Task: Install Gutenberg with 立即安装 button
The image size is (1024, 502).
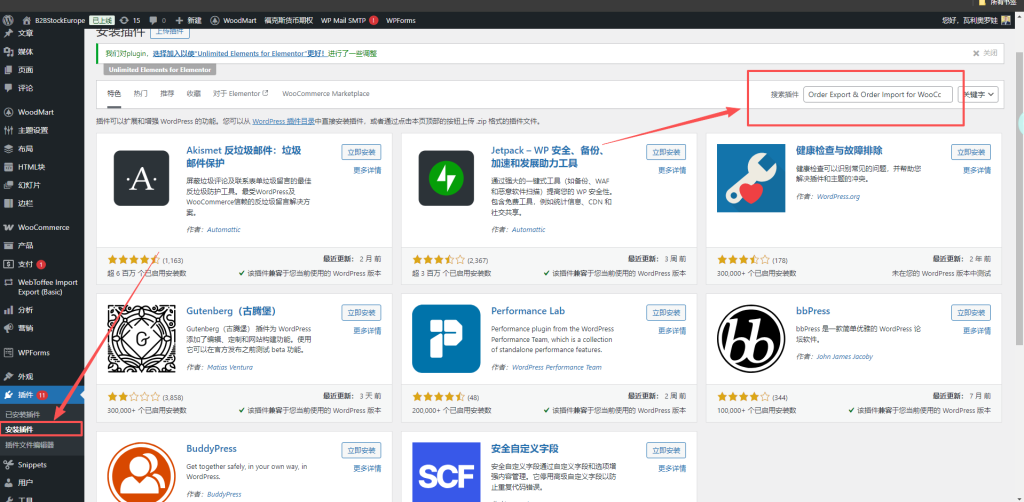Action: pyautogui.click(x=361, y=312)
